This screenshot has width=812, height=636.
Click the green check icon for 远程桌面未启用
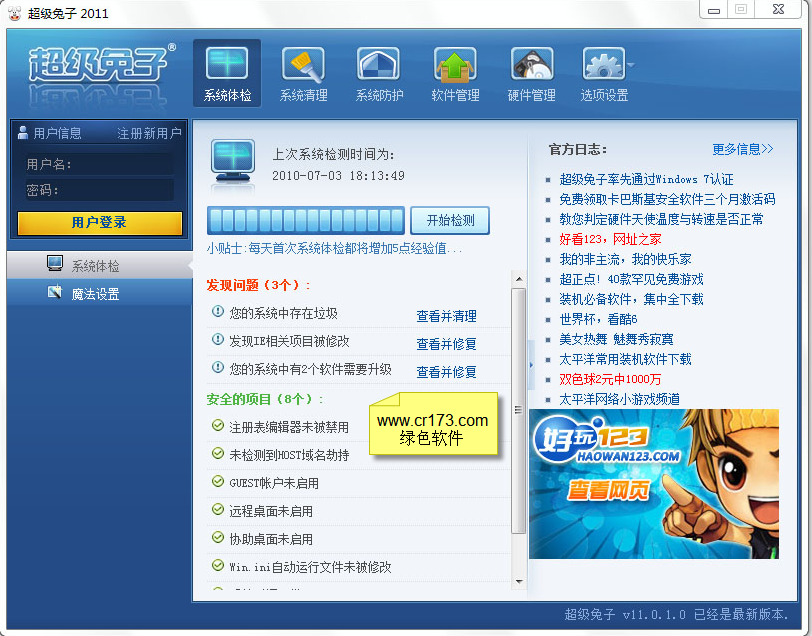(218, 509)
